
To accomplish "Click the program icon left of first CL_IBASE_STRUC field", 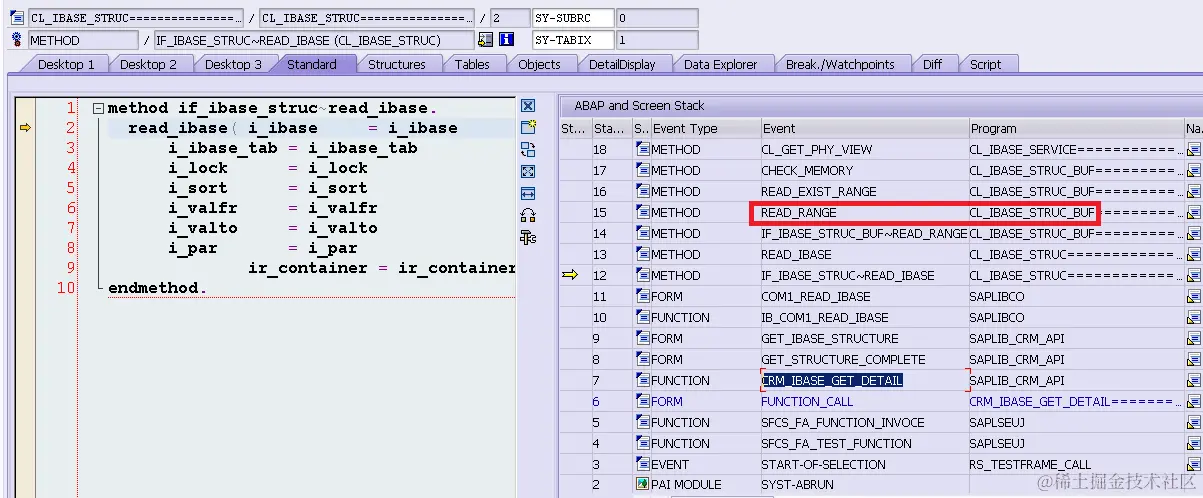I will pos(17,18).
